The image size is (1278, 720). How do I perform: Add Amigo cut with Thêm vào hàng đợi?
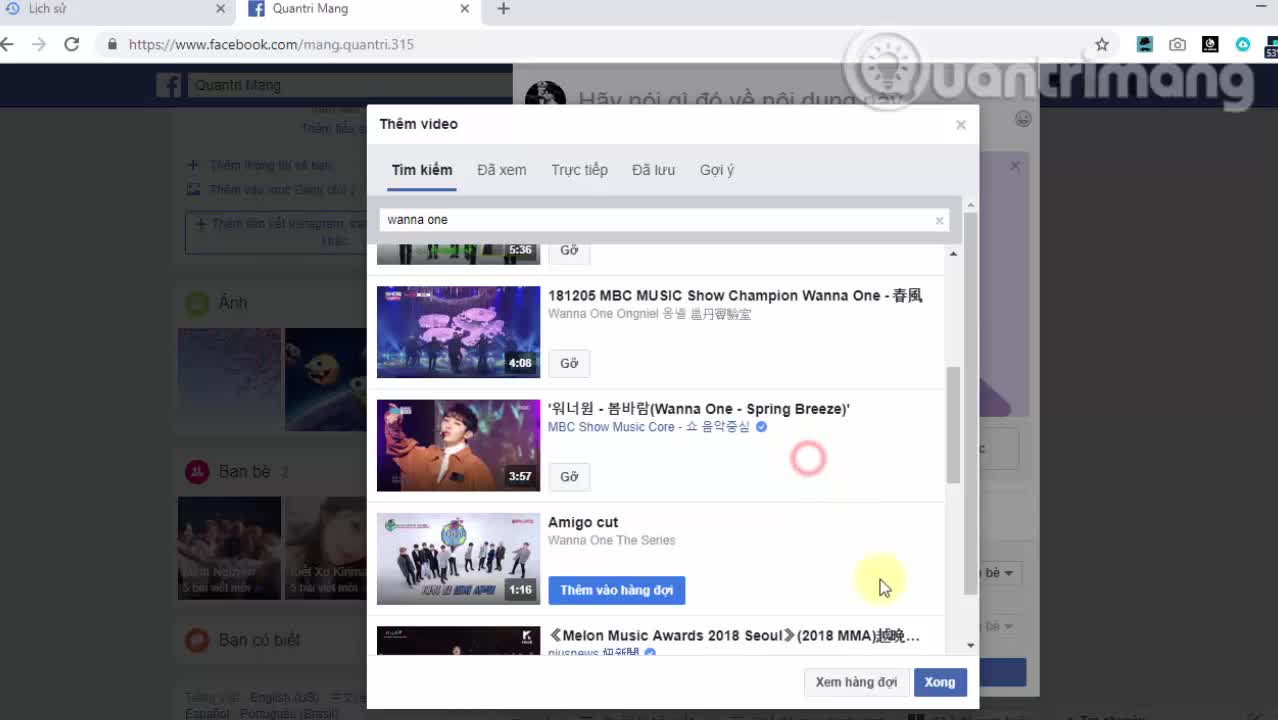(617, 590)
